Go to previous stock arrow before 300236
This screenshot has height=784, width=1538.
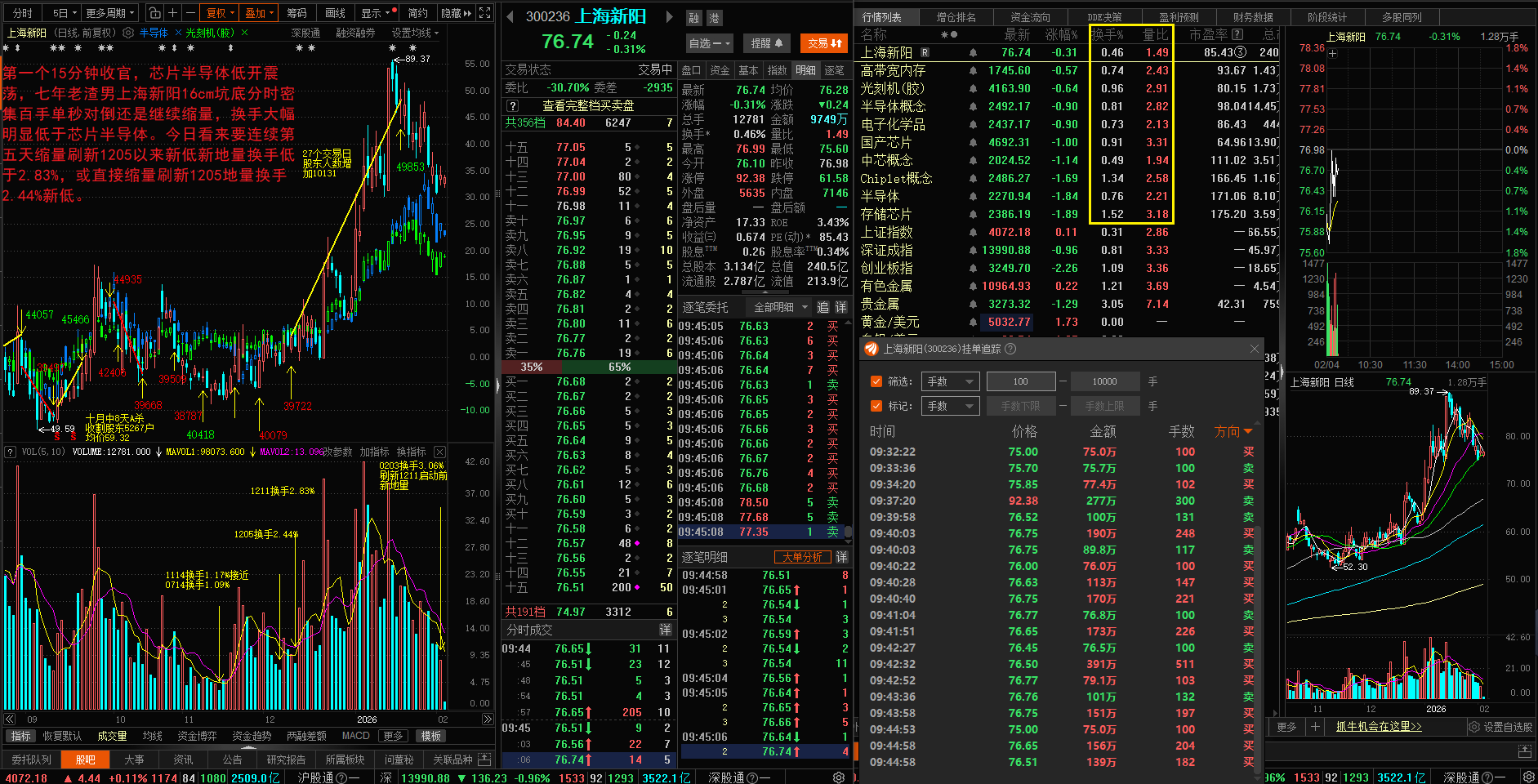click(x=509, y=16)
